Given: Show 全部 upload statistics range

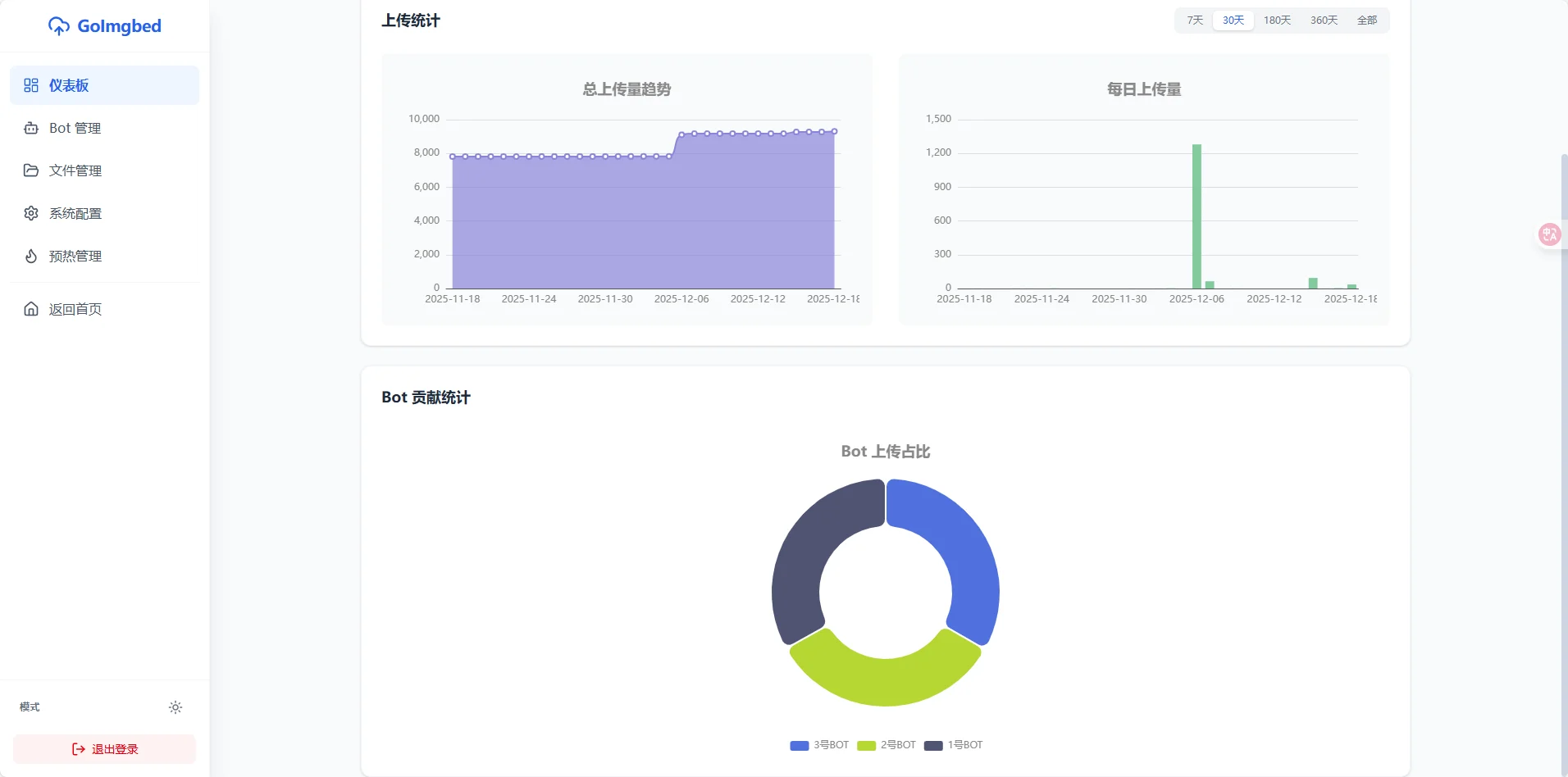Looking at the screenshot, I should [1367, 20].
